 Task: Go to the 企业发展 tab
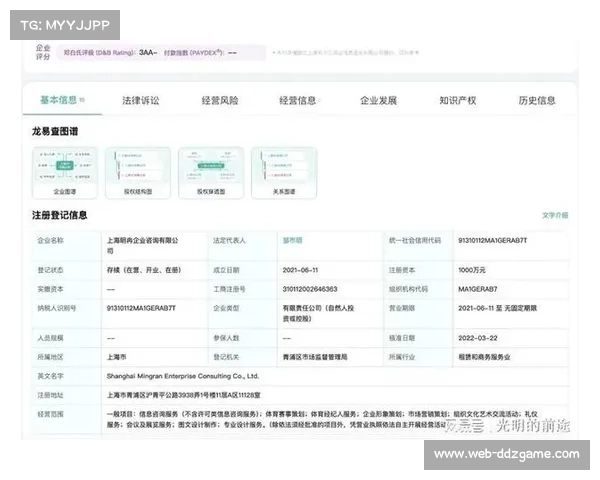tap(378, 100)
